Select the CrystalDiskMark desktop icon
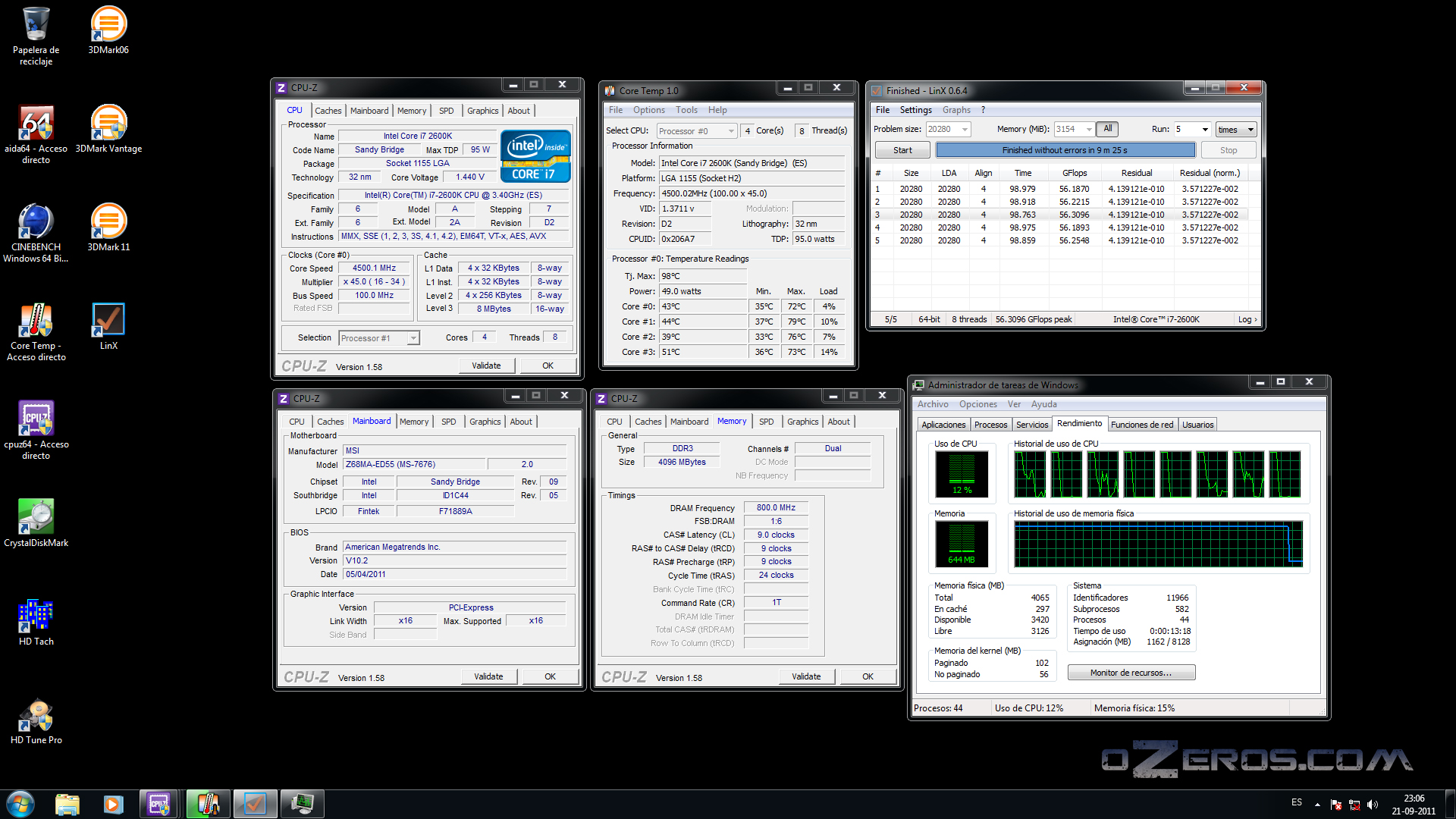The width and height of the screenshot is (1456, 819). [x=36, y=523]
